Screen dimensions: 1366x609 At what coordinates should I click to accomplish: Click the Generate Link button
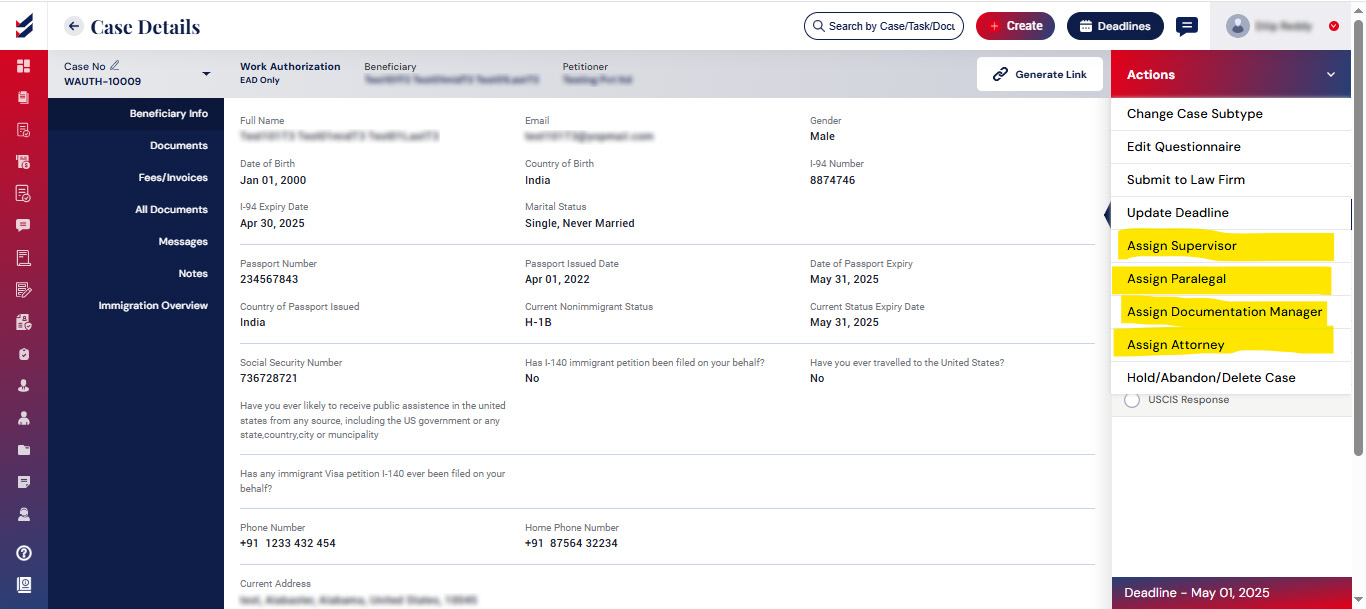pos(1039,74)
